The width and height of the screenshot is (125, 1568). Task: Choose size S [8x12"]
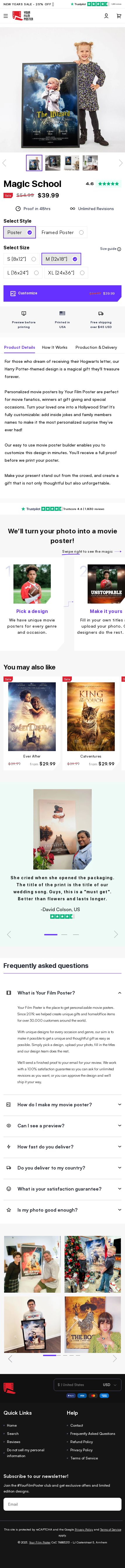[x=21, y=259]
